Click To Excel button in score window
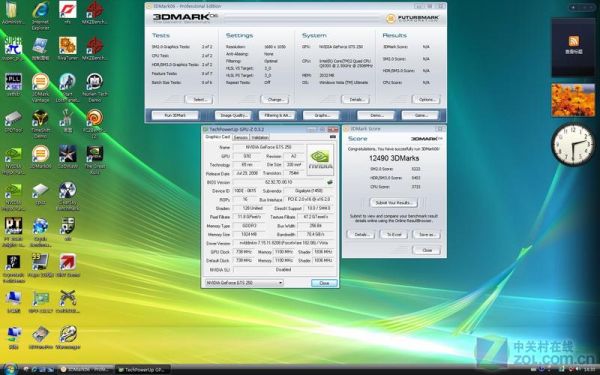 coord(394,234)
